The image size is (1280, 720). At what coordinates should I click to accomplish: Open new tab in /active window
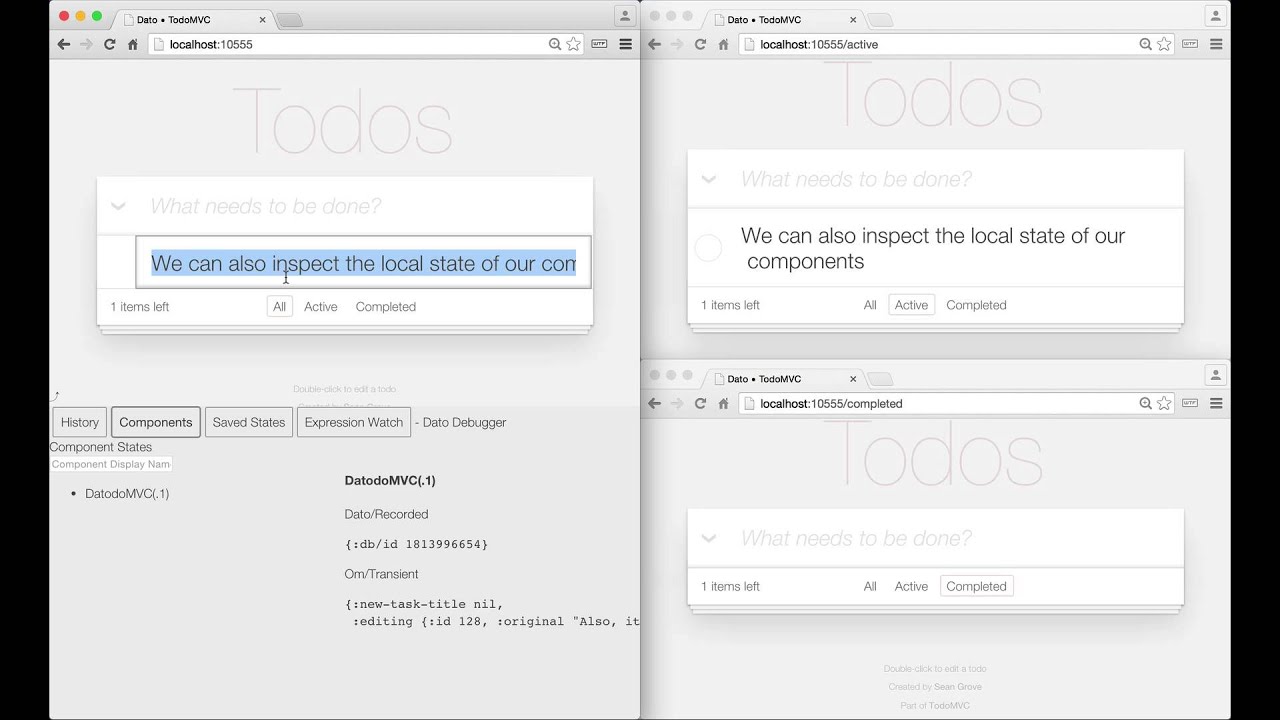click(x=880, y=20)
